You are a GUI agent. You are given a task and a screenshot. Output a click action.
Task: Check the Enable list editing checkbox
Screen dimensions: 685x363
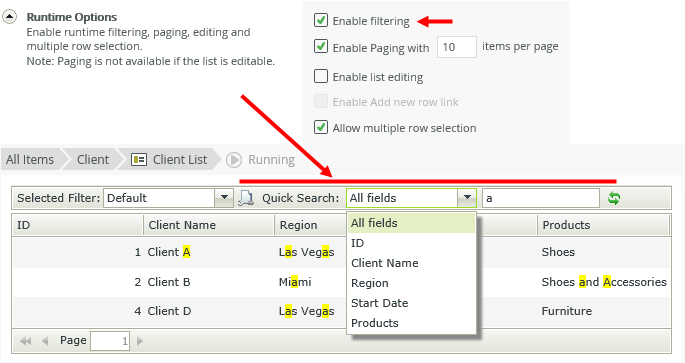(321, 76)
